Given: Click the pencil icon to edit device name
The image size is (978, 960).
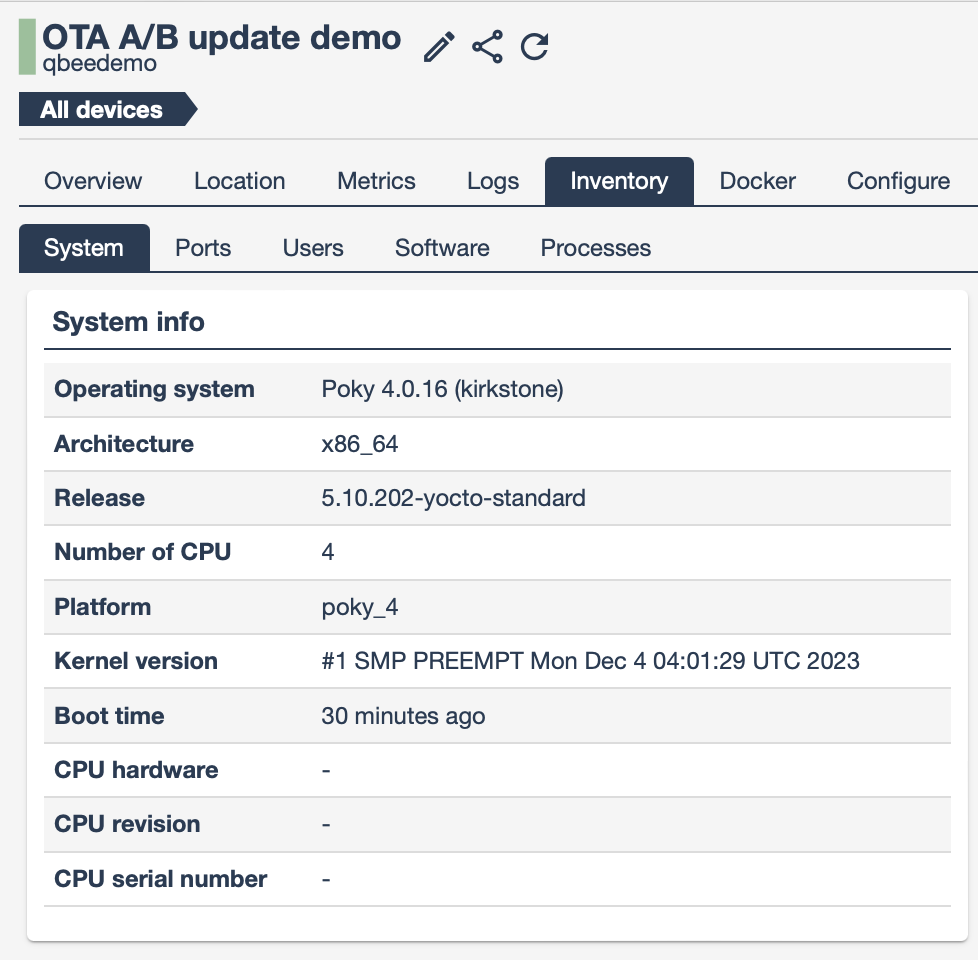Looking at the screenshot, I should 439,47.
